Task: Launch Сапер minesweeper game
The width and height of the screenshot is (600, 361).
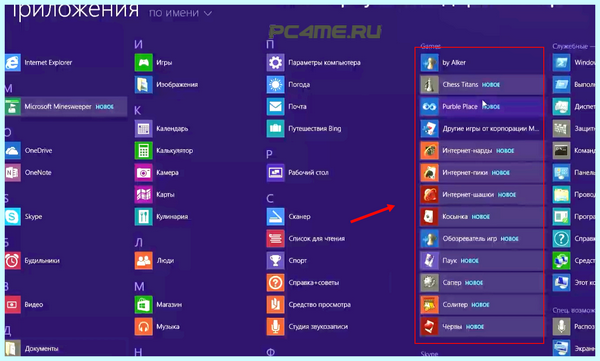Action: click(481, 283)
